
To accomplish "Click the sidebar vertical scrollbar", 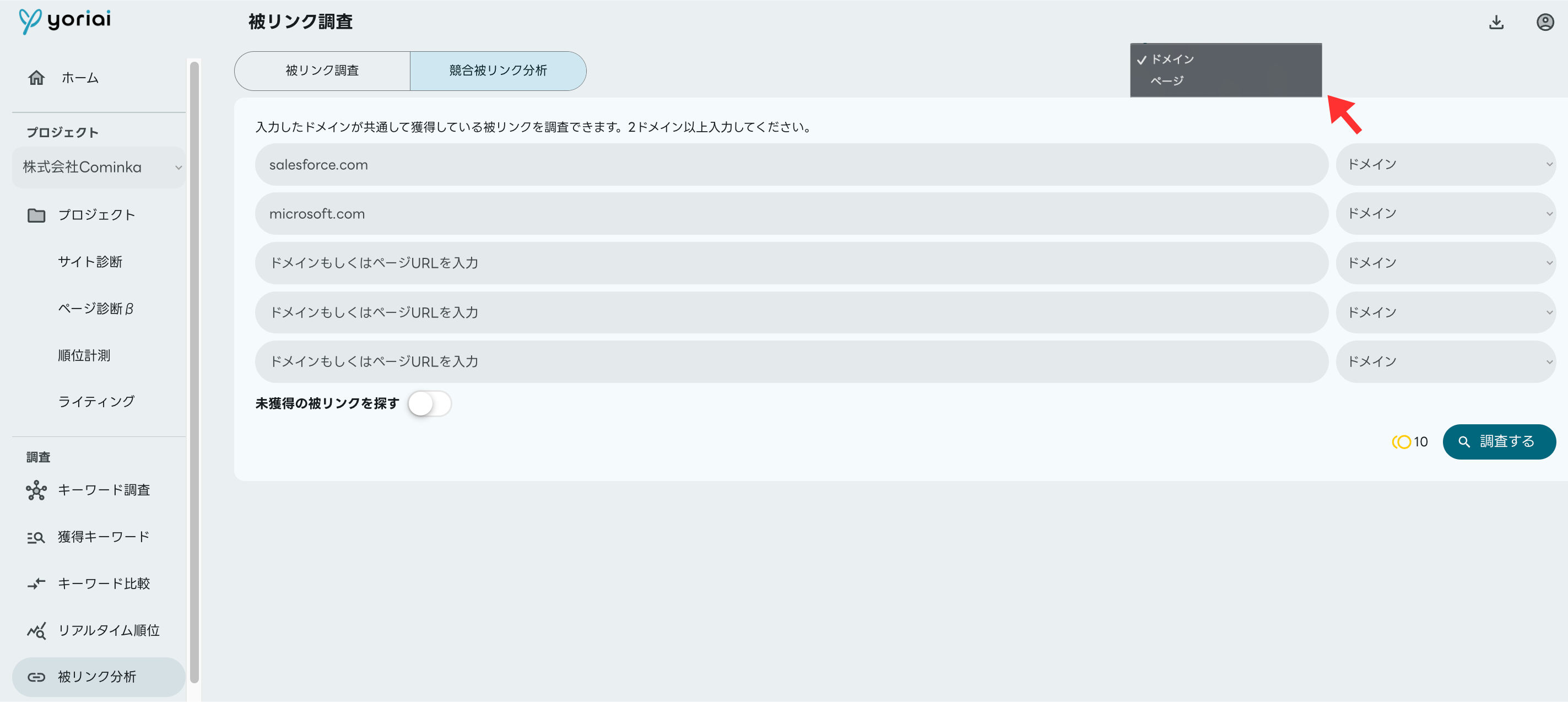I will pos(194,371).
